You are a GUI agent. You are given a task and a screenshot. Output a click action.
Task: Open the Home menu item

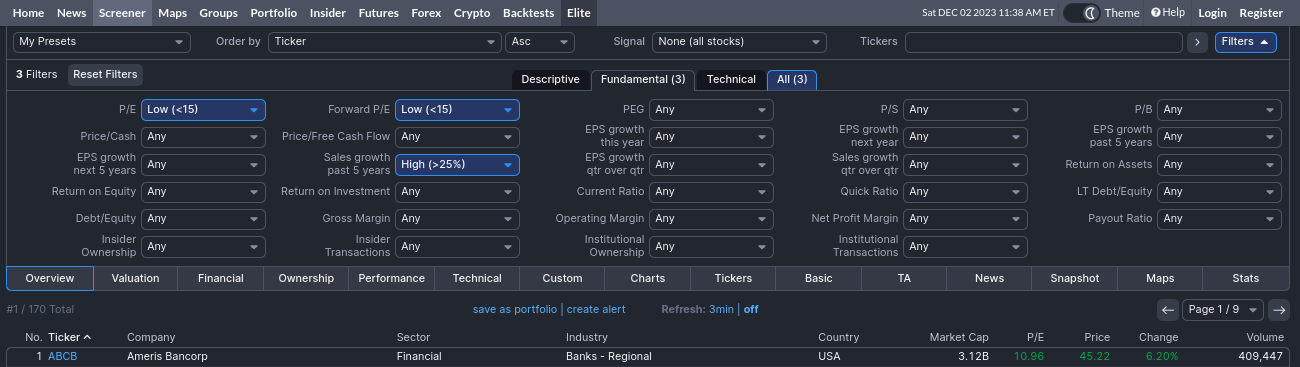(28, 13)
